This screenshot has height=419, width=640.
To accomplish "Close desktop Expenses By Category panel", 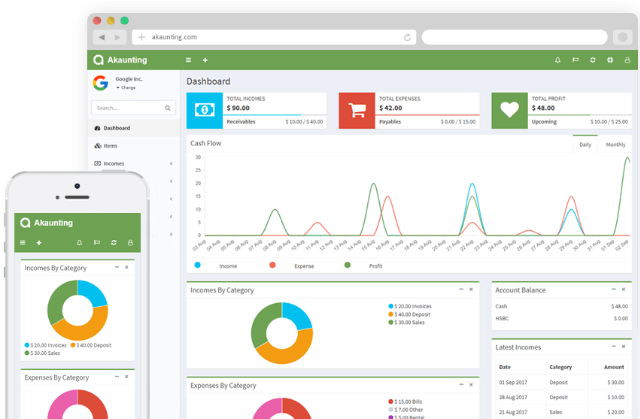I will coord(471,385).
